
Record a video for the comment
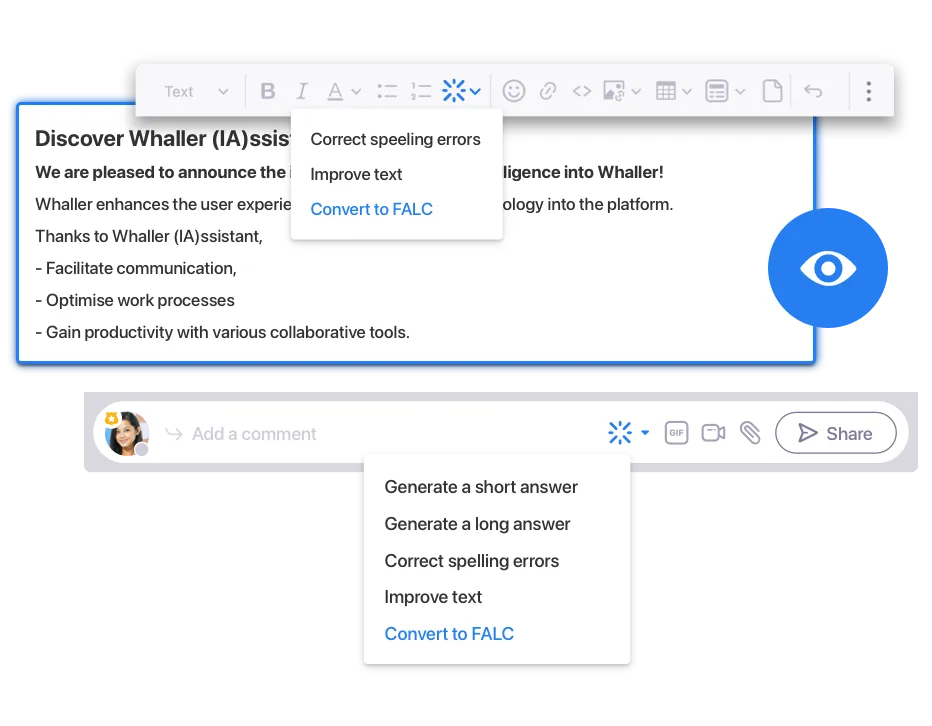pyautogui.click(x=712, y=433)
